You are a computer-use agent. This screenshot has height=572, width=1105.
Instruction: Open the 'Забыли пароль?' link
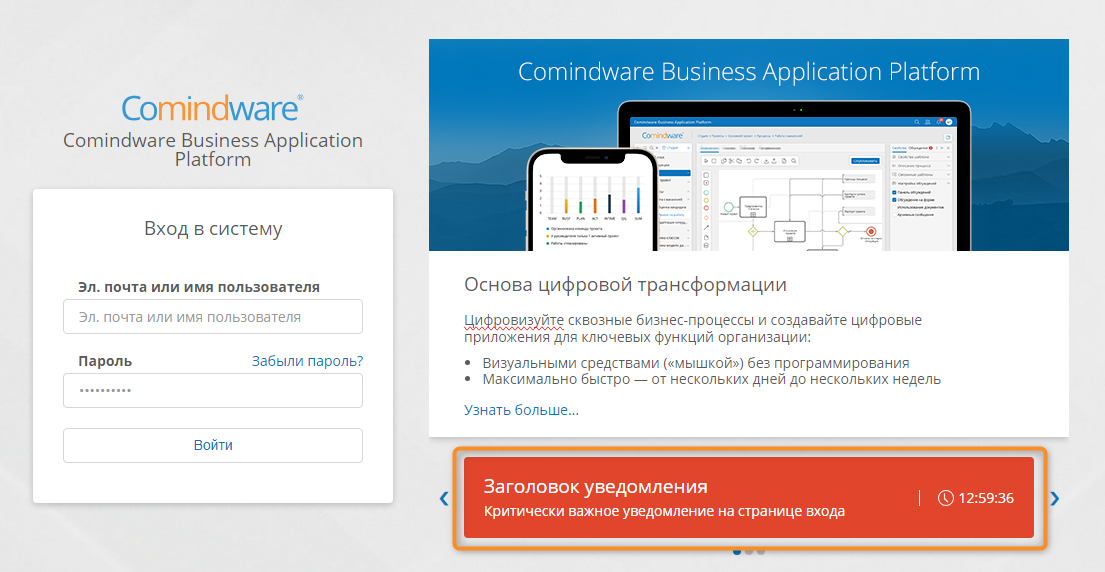click(307, 361)
